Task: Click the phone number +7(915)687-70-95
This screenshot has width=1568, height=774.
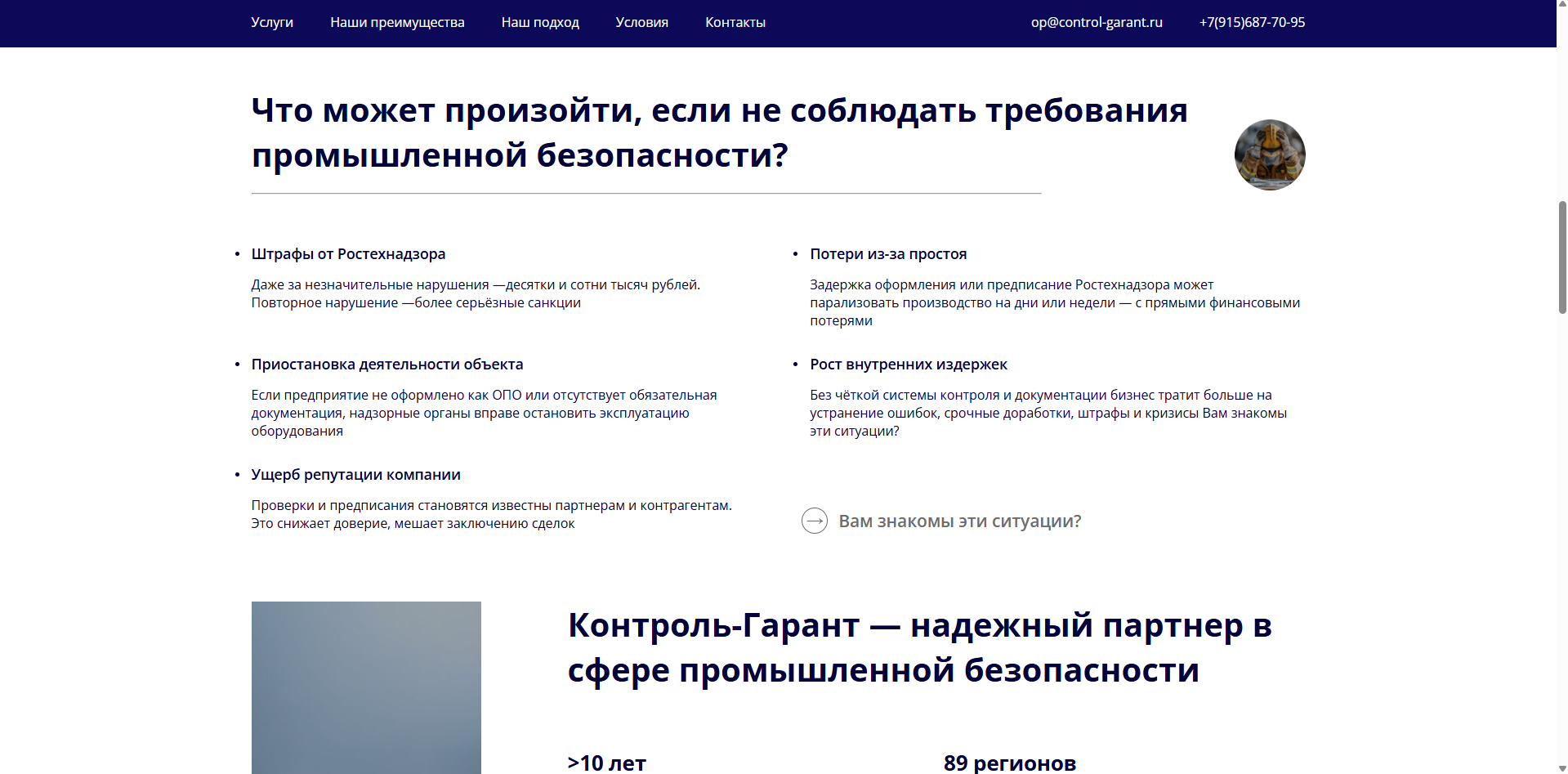Action: 1252,23
